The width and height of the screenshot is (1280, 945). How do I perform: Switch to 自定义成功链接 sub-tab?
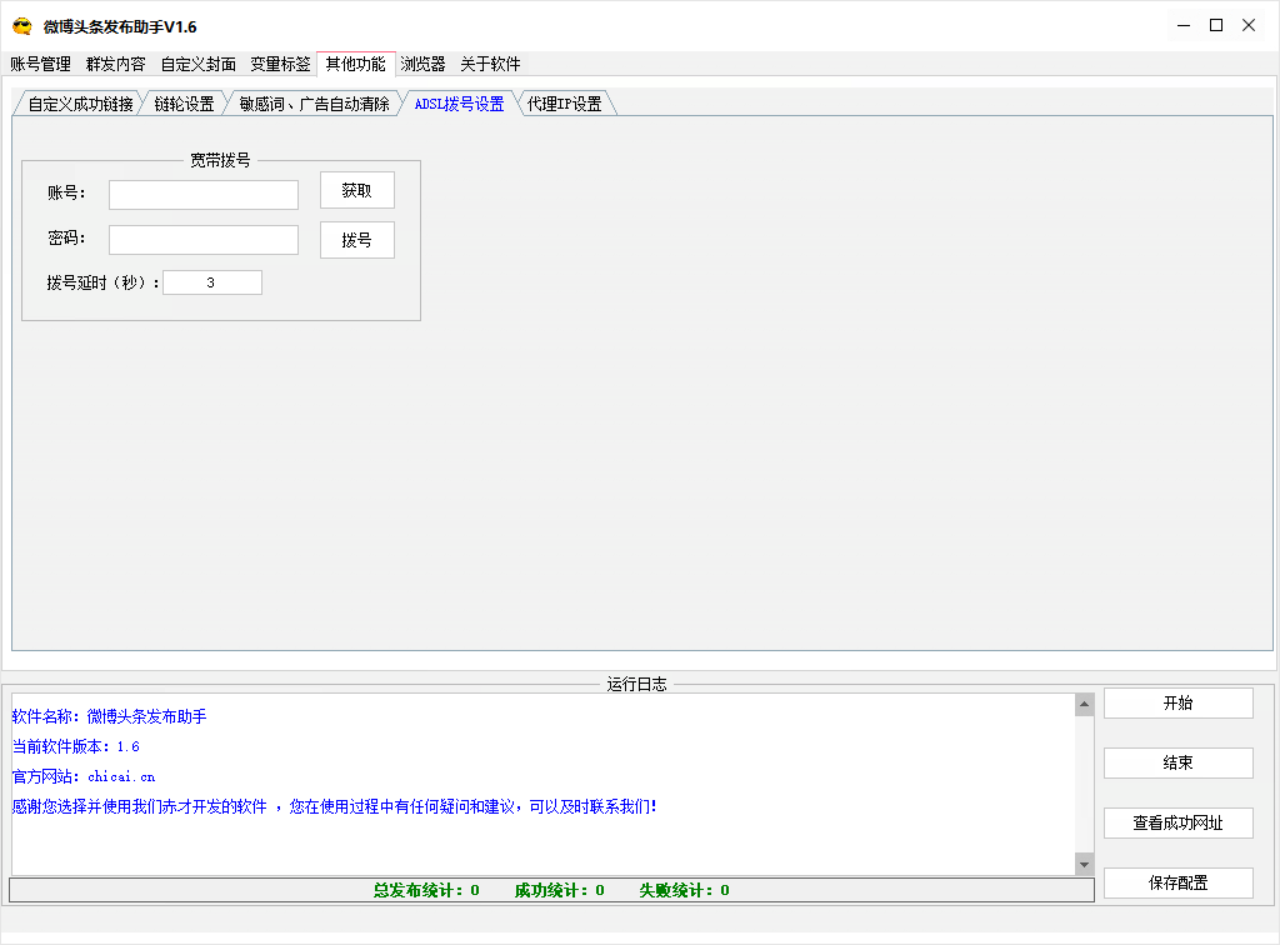80,104
